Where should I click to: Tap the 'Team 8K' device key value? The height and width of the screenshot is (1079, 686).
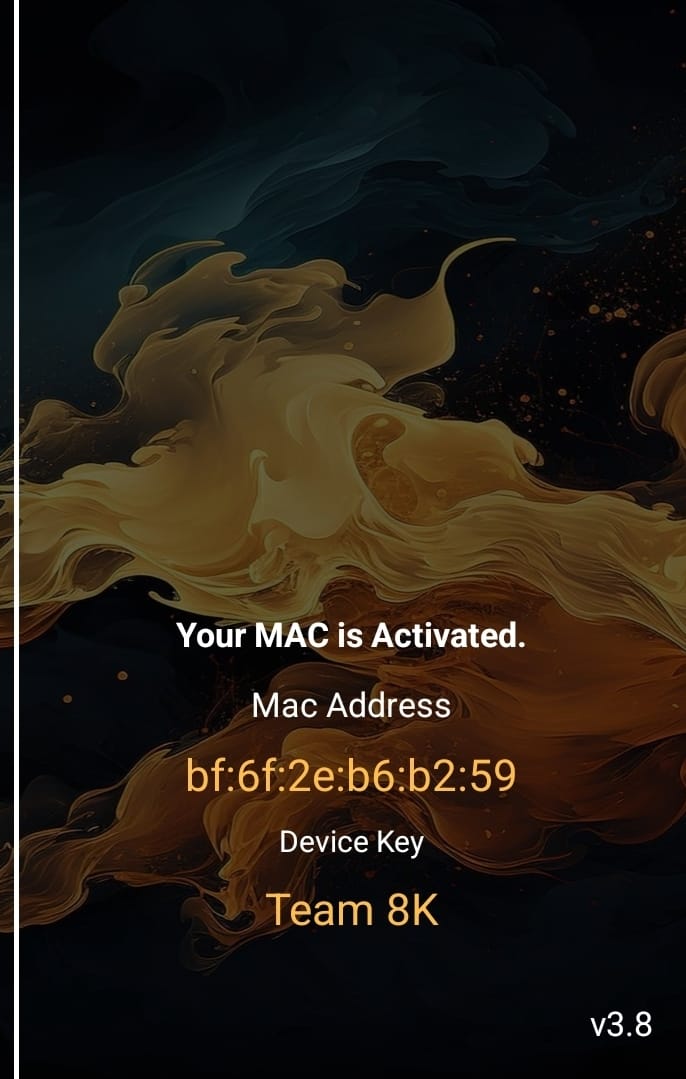point(352,910)
